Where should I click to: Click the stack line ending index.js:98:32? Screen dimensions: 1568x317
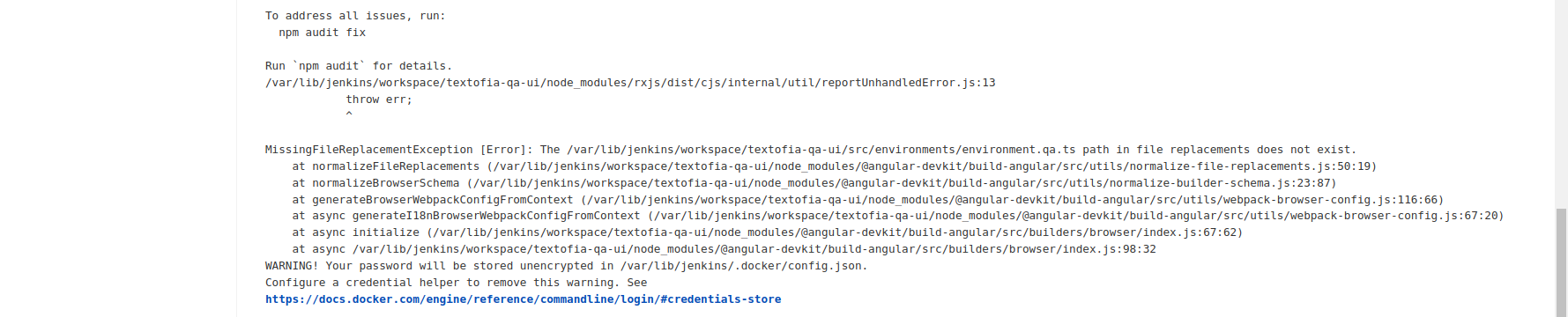coord(725,249)
